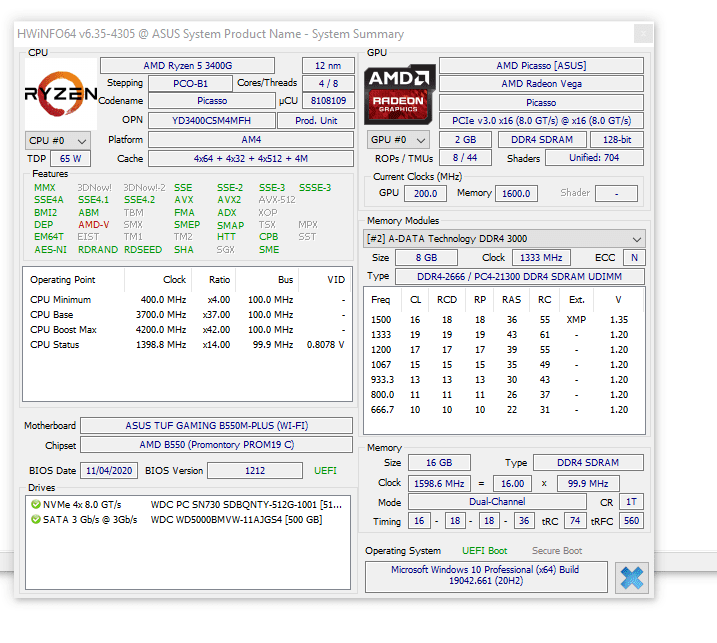The width and height of the screenshot is (717, 643).
Task: Click the UEFI Boot indicator
Action: [484, 551]
